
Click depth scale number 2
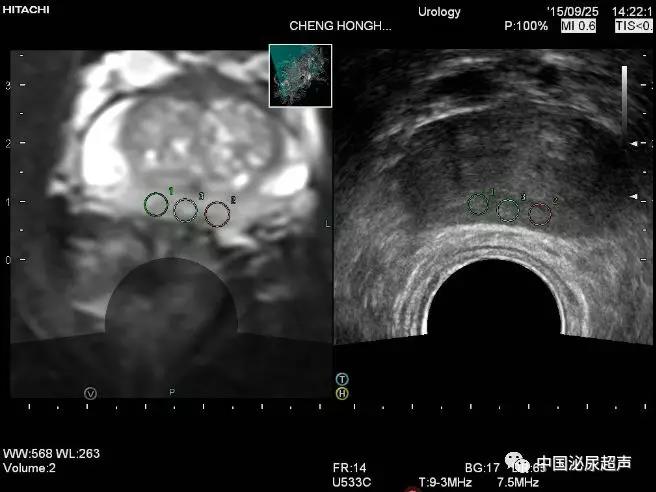tap(8, 144)
